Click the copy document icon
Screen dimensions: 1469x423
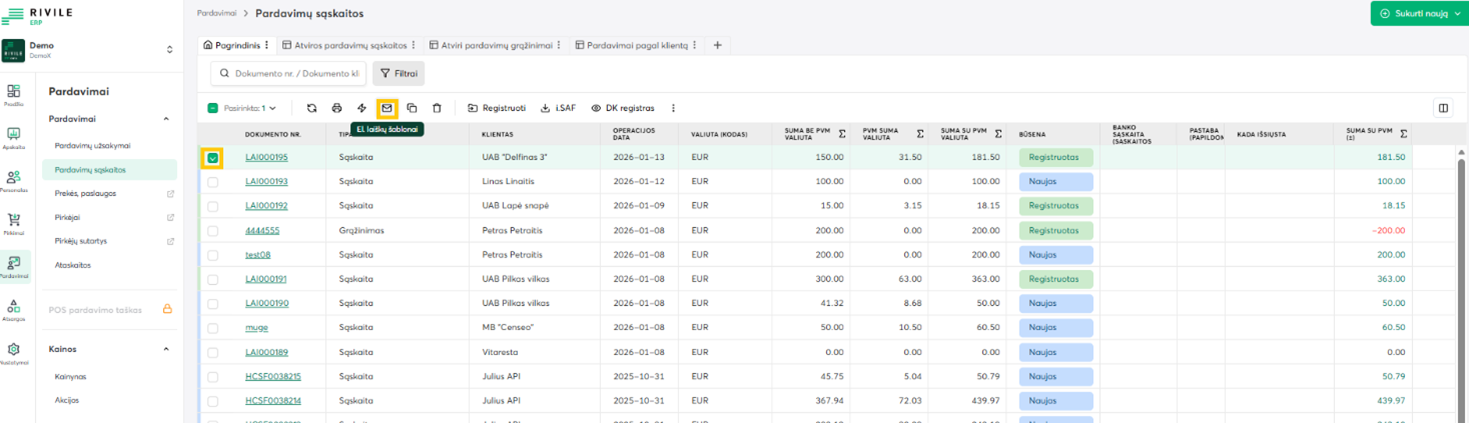click(x=412, y=108)
